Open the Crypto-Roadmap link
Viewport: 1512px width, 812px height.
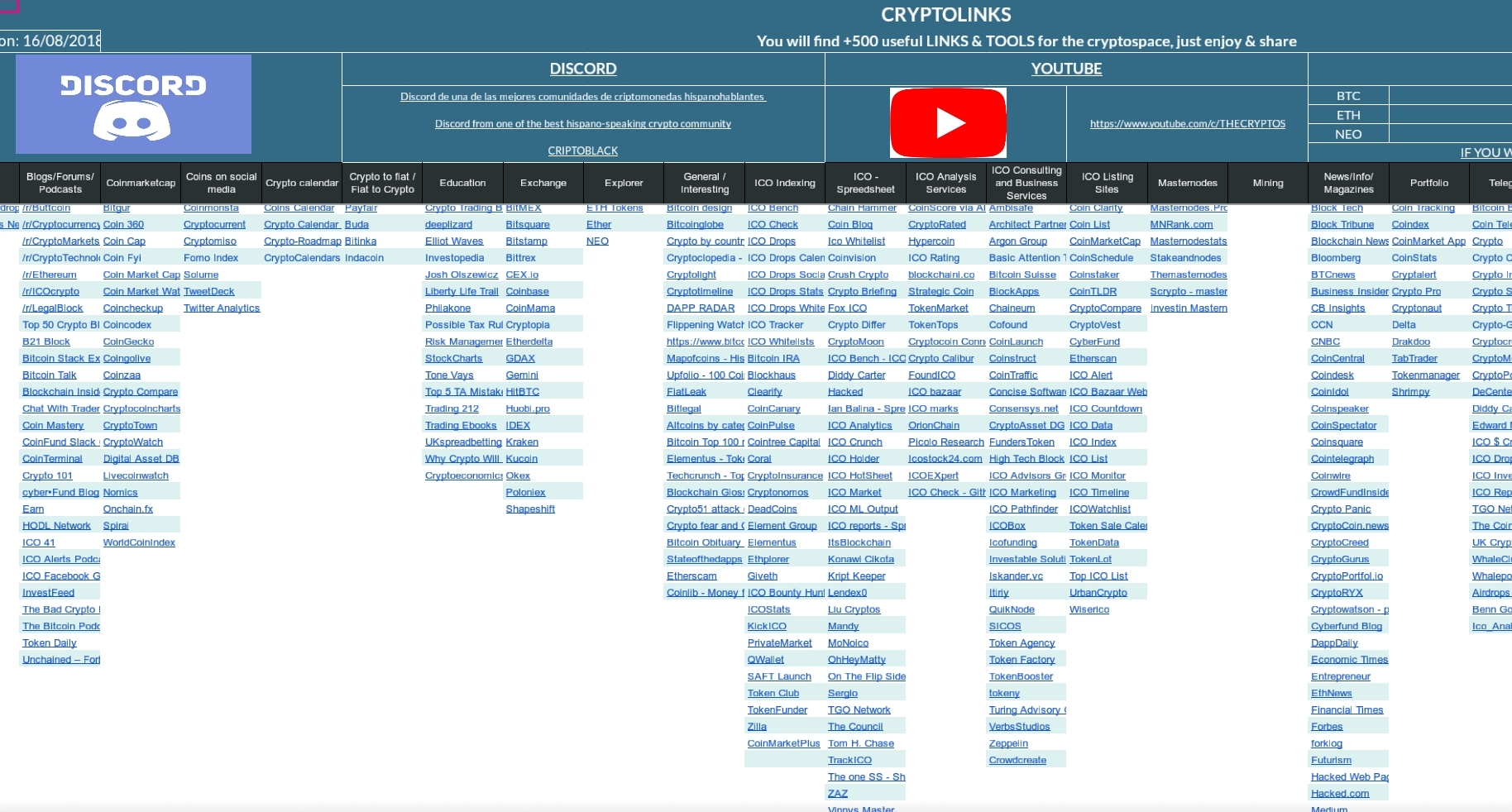(303, 241)
